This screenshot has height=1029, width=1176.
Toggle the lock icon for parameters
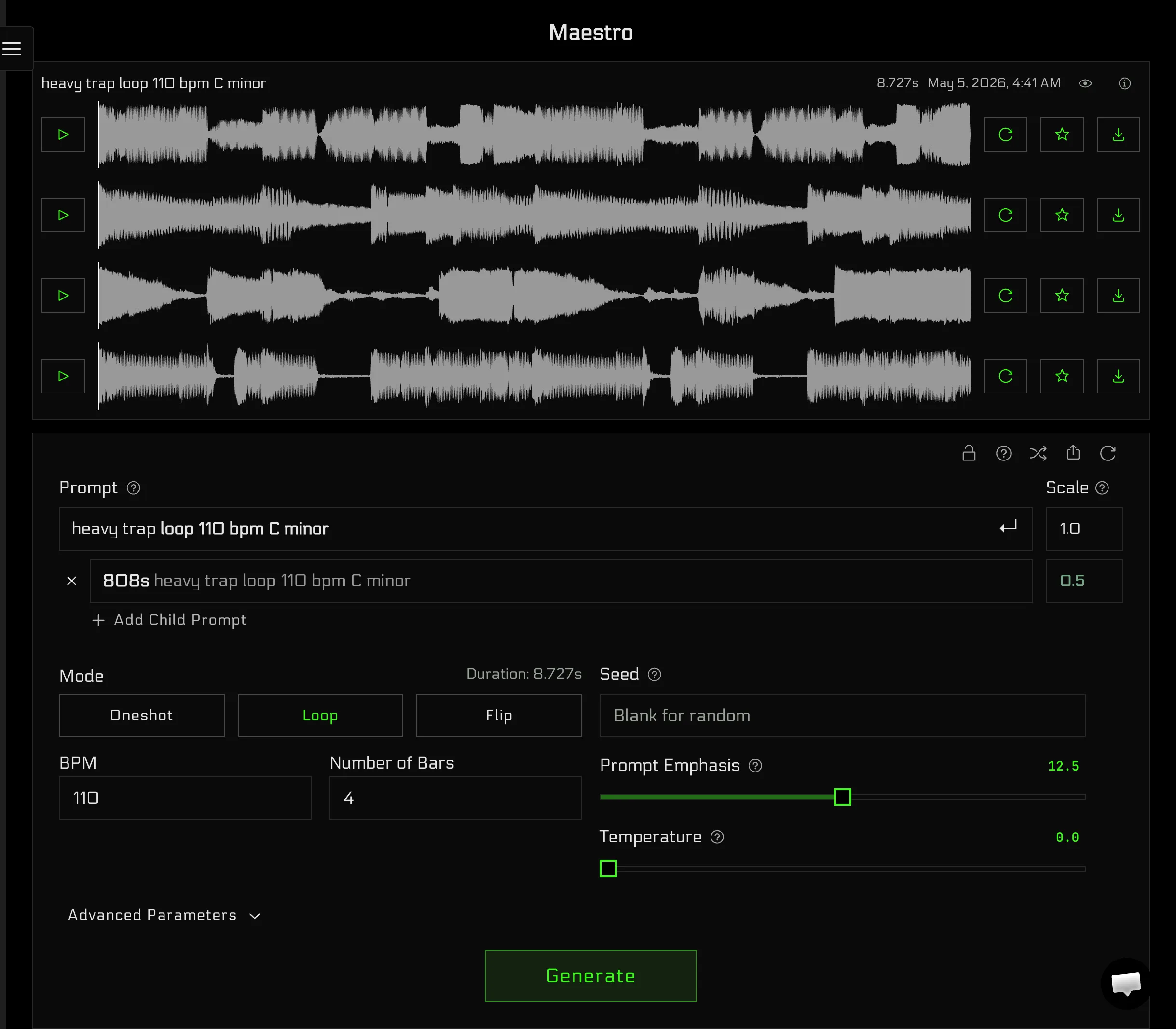[969, 453]
